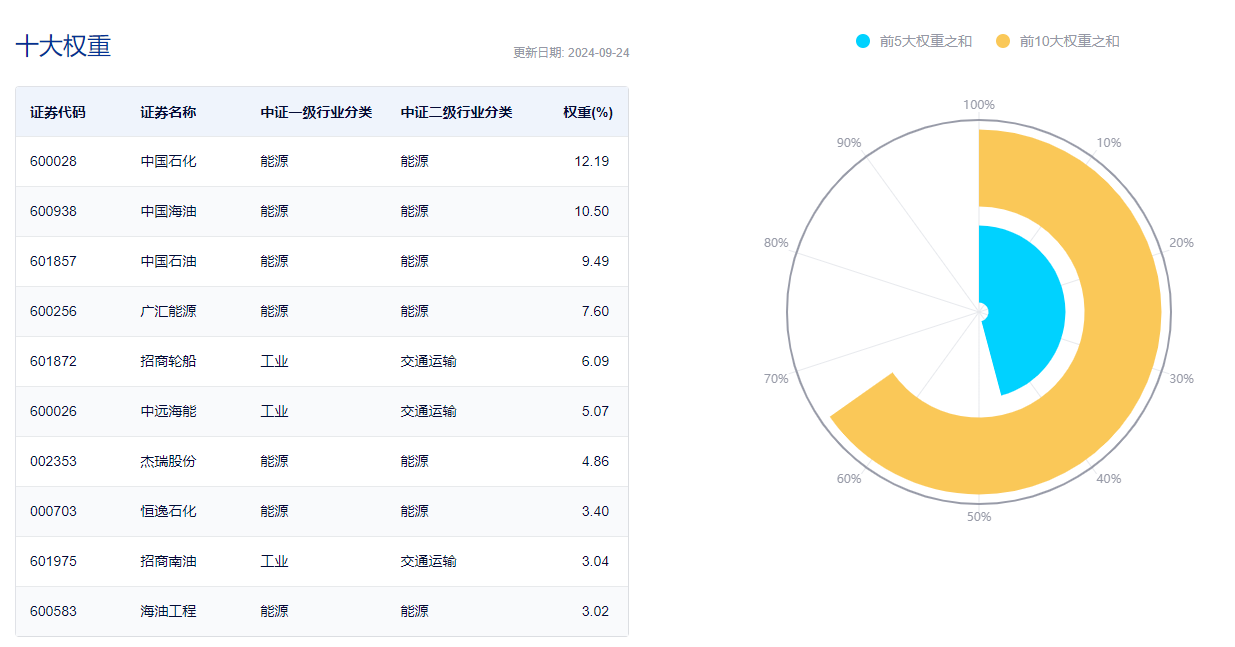
Task: Click the weight value 6.09
Action: click(595, 361)
